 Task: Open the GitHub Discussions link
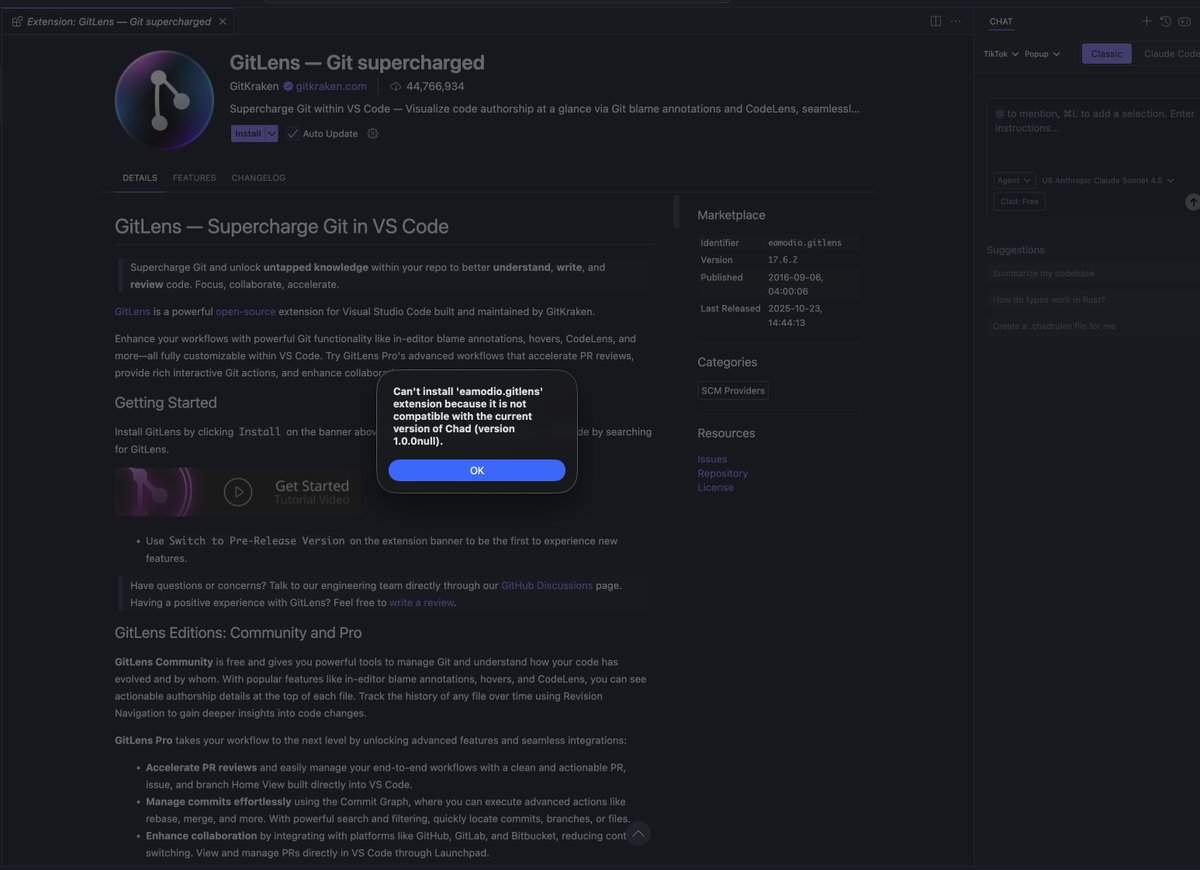[x=547, y=585]
